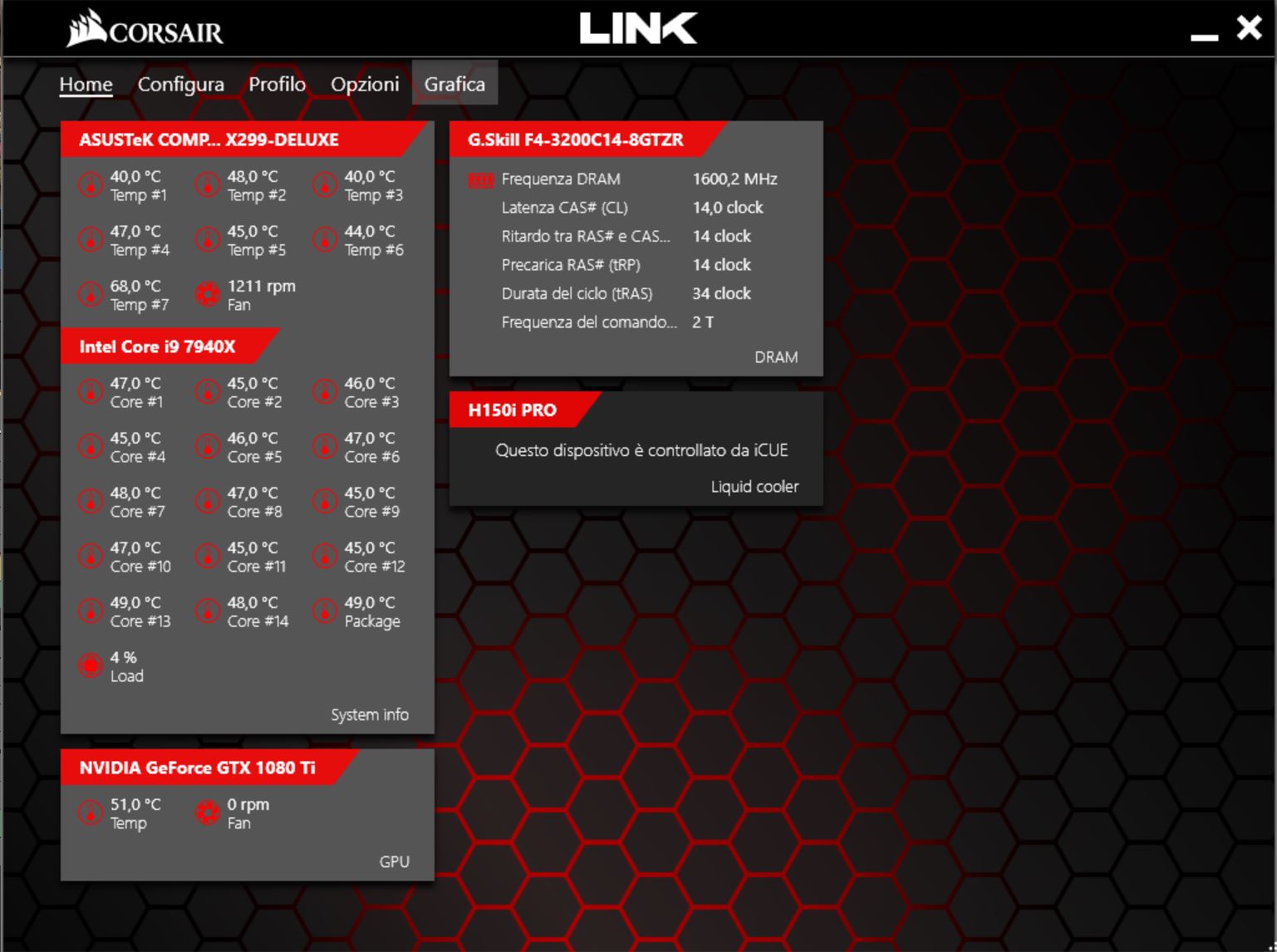Click the iCUE controlled device message
Viewport: 1277px width, 952px height.
coord(641,450)
